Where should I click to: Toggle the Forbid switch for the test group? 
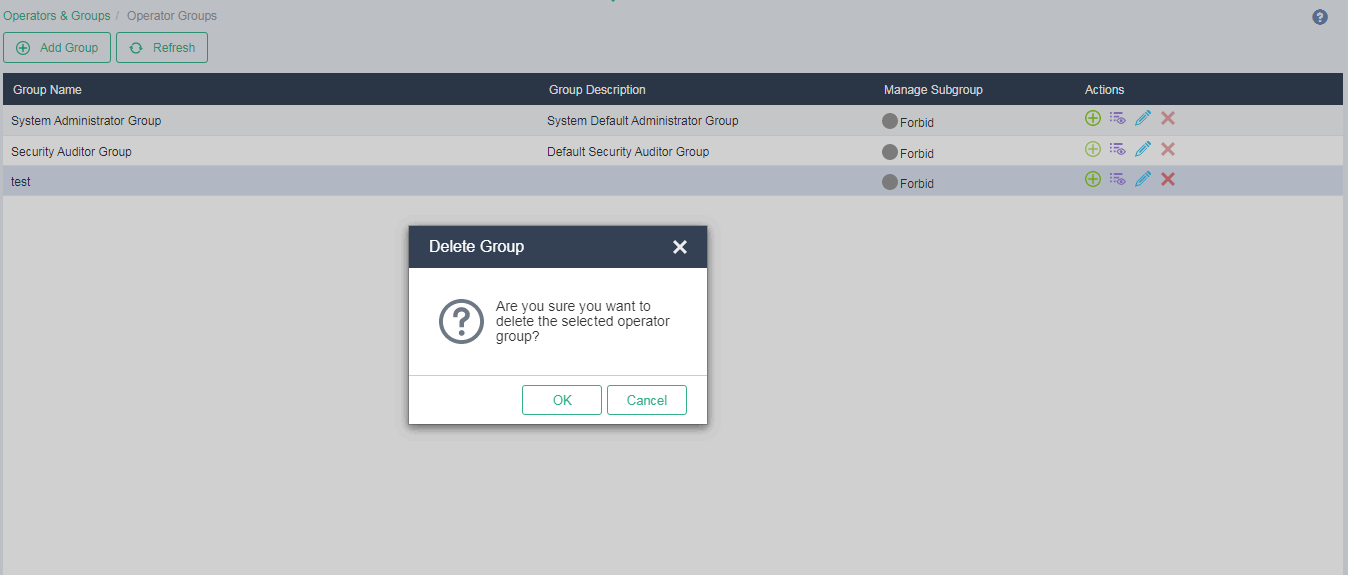[890, 183]
